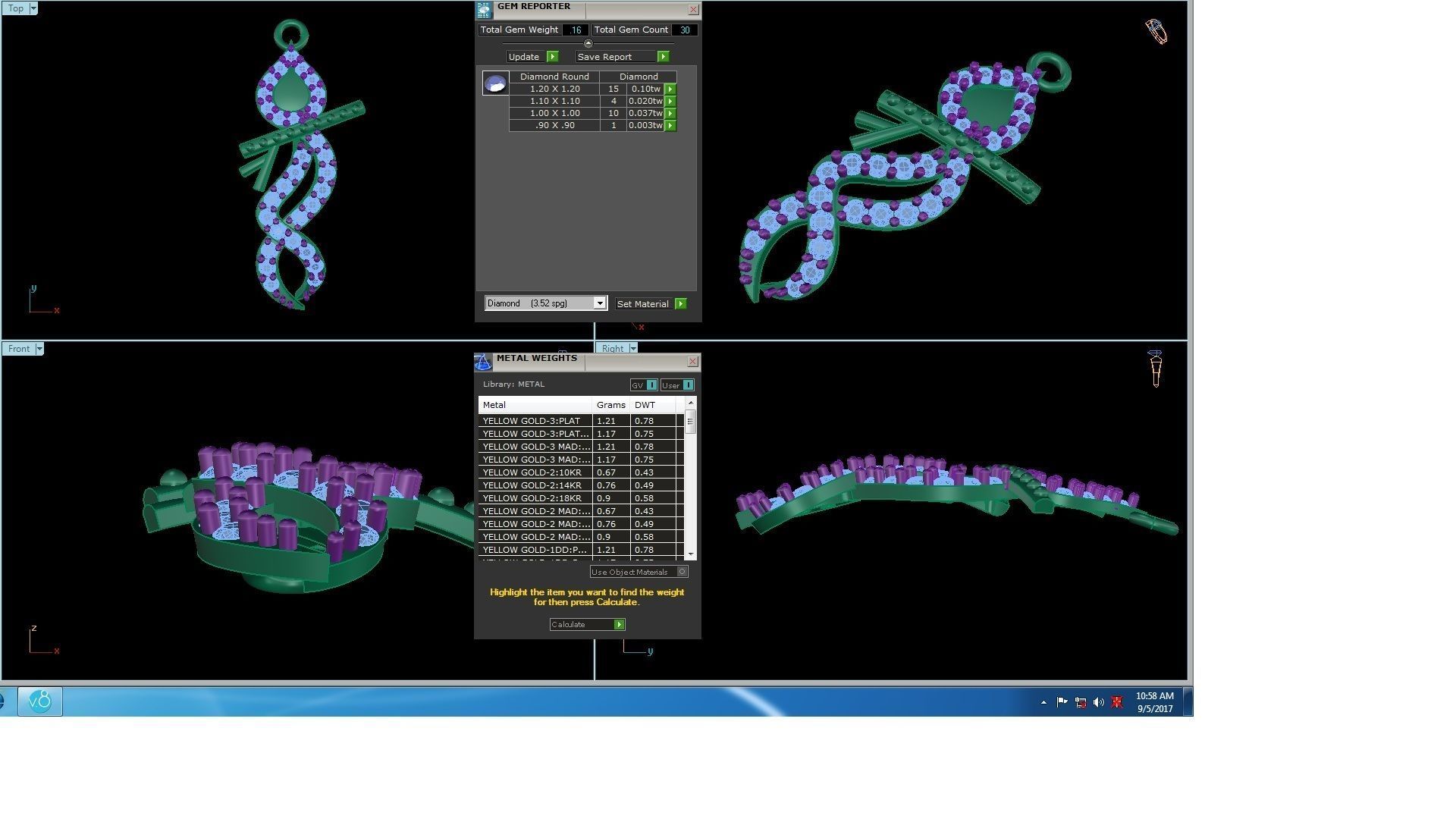The height and width of the screenshot is (819, 1456).
Task: Open the Diamond (3.52 spg) material dropdown
Action: coord(599,303)
